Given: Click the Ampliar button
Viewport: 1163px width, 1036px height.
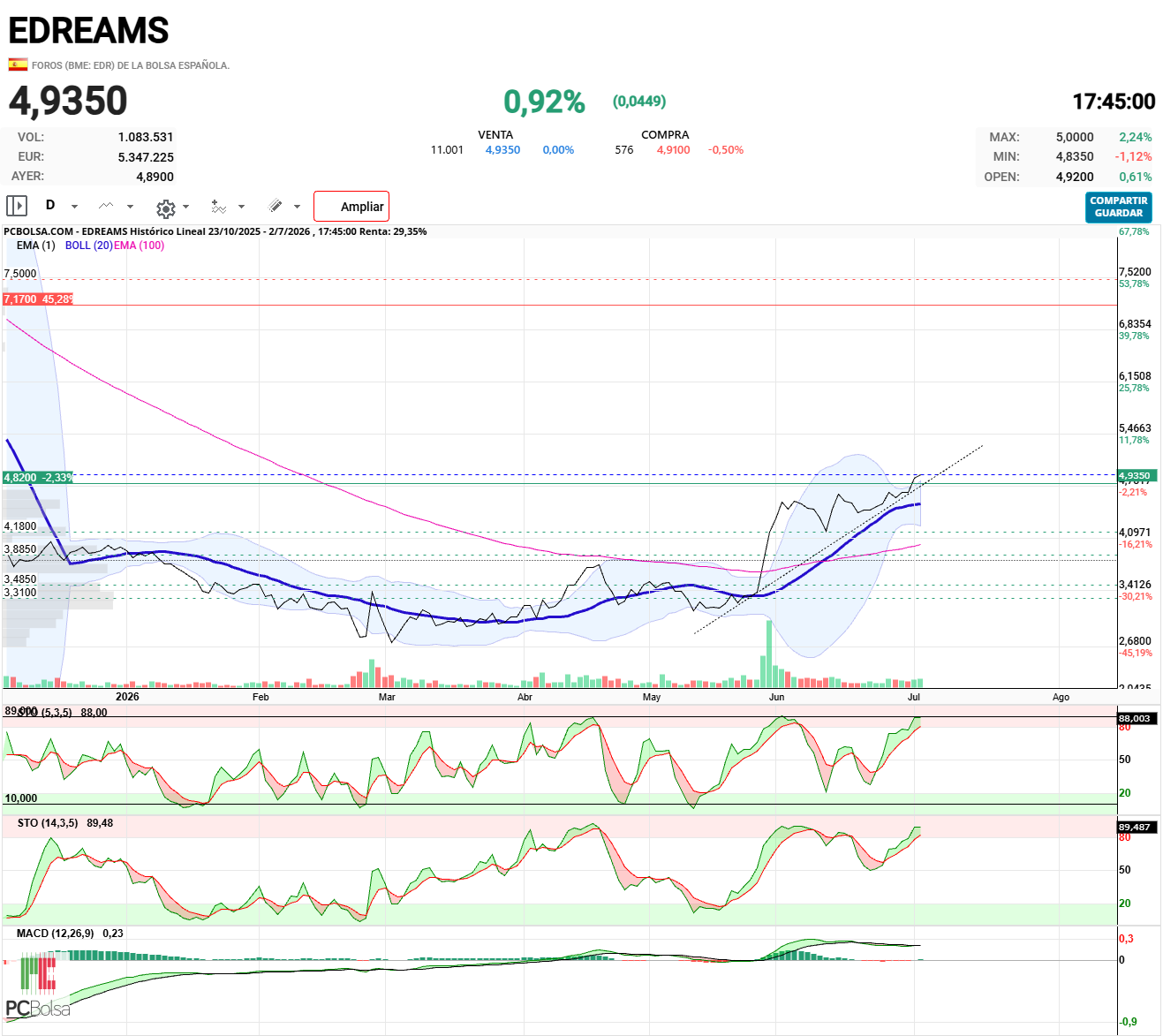Looking at the screenshot, I should [x=351, y=206].
